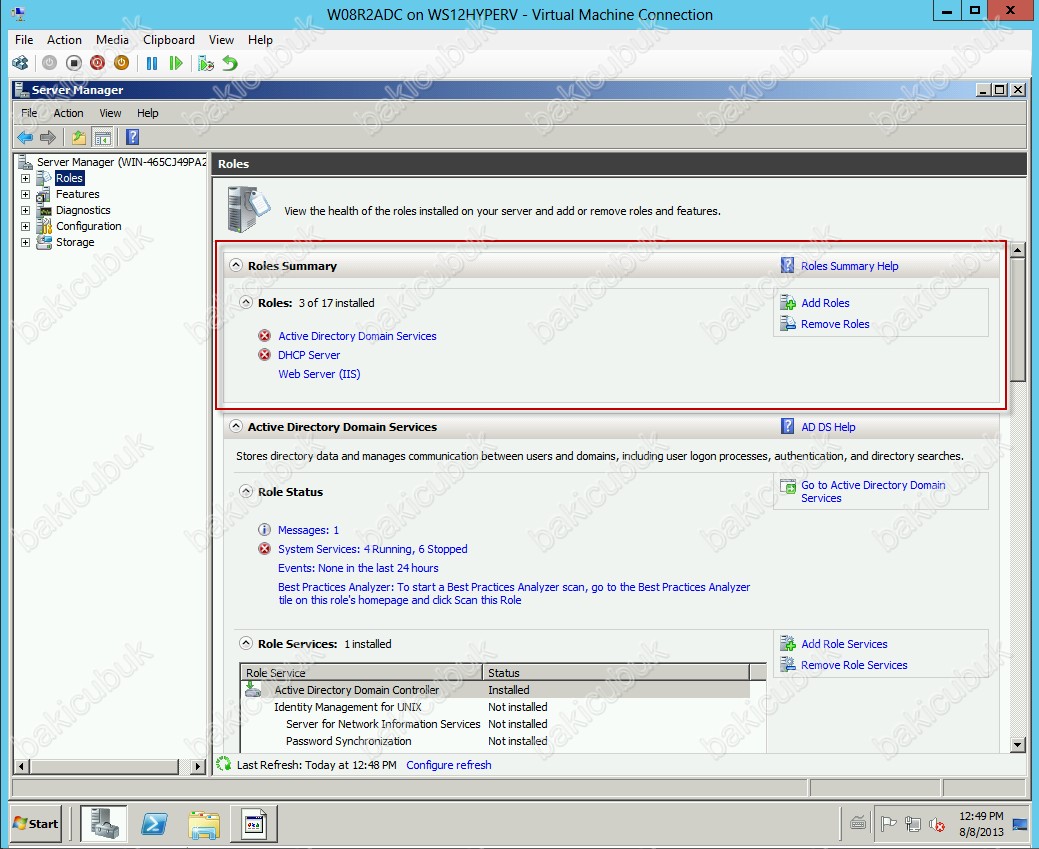Click the muted volume tray icon
The image size is (1039, 849).
936,824
